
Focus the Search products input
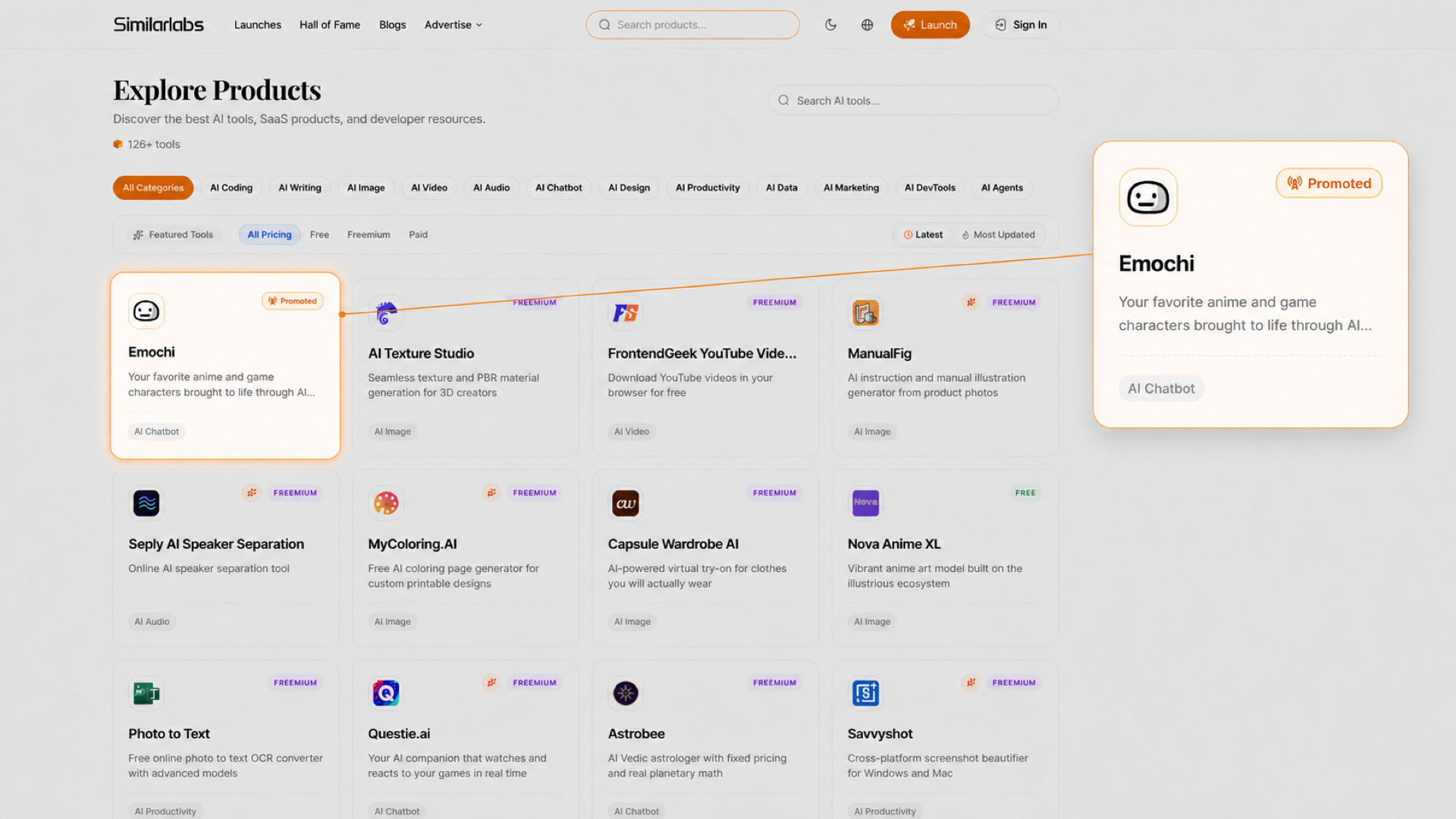pos(692,25)
